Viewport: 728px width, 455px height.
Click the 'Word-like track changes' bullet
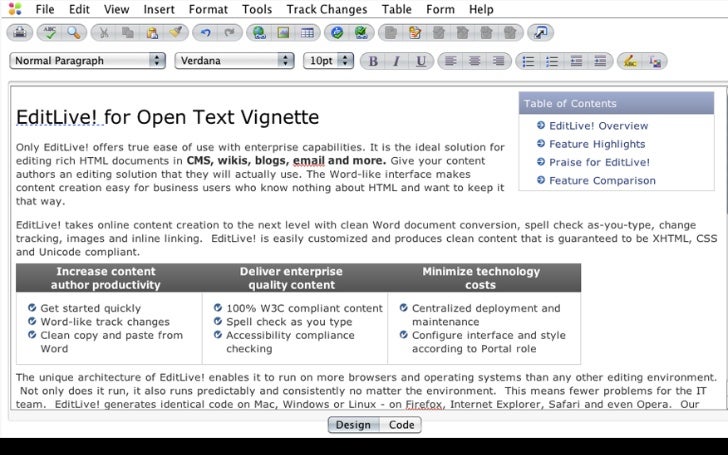(x=105, y=322)
